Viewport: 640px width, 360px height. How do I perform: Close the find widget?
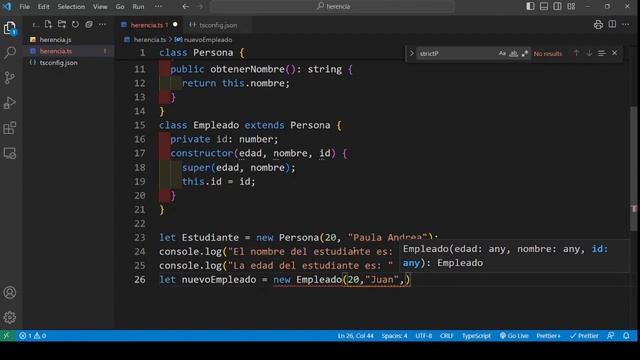614,53
